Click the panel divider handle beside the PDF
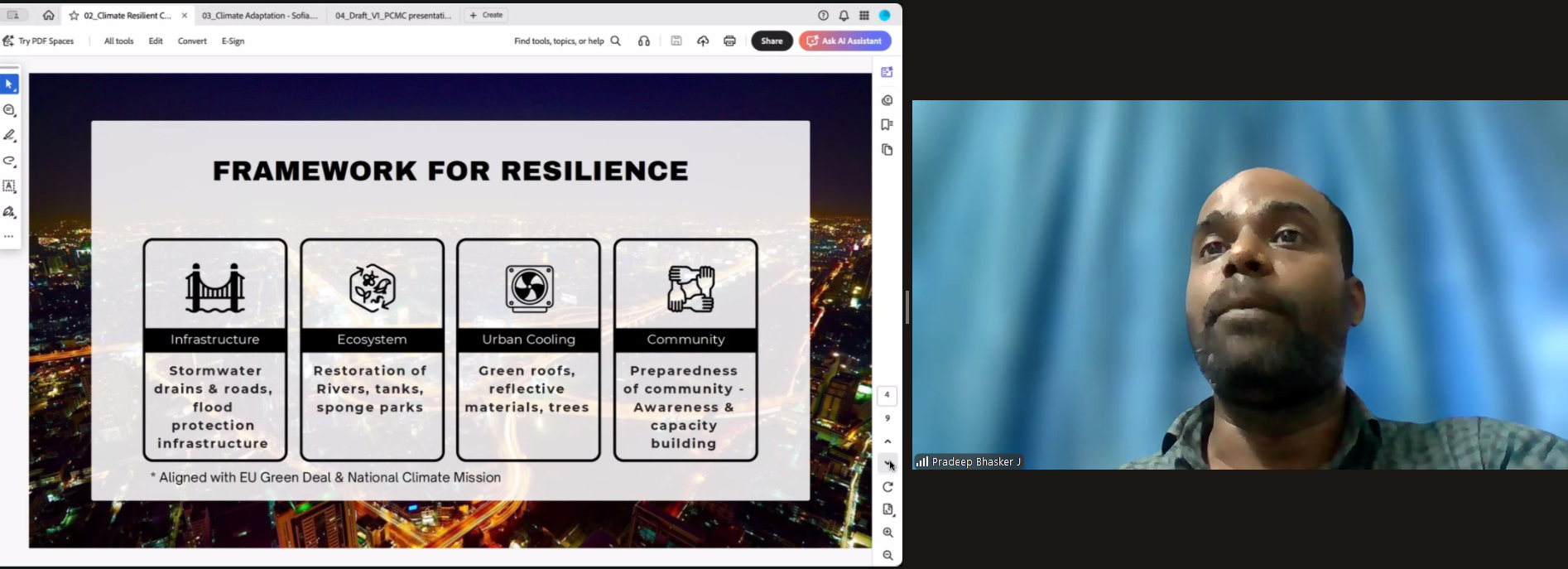1568x569 pixels. 907,307
